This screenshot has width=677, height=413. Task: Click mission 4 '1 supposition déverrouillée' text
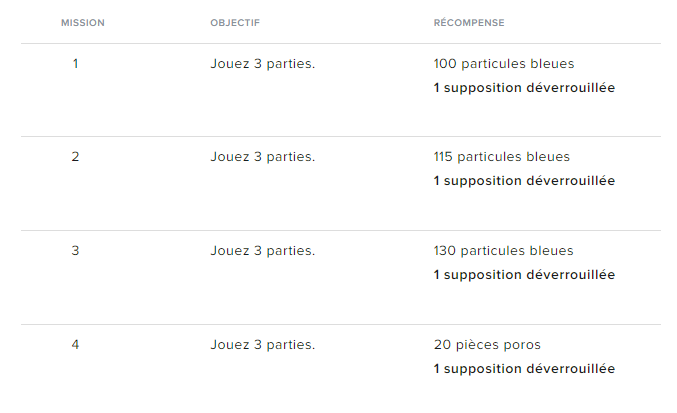coord(524,369)
